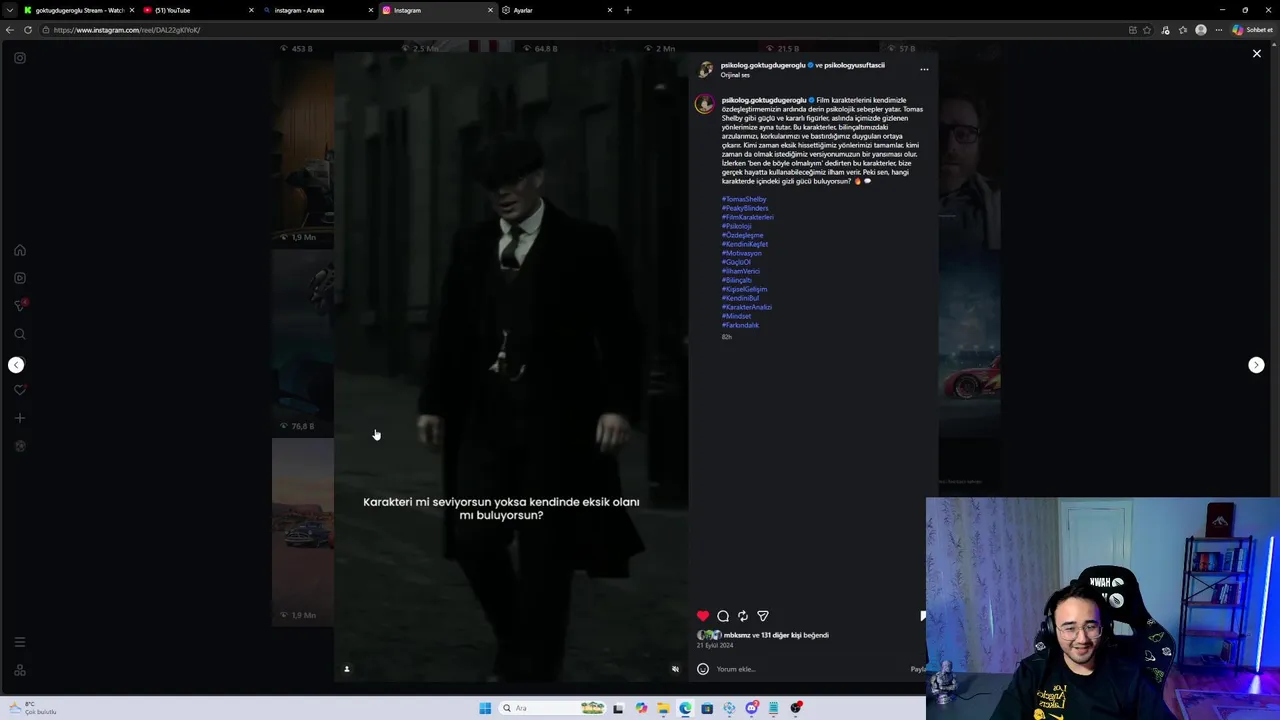Show tagged people on the reel
This screenshot has width=1280, height=720.
pos(347,669)
